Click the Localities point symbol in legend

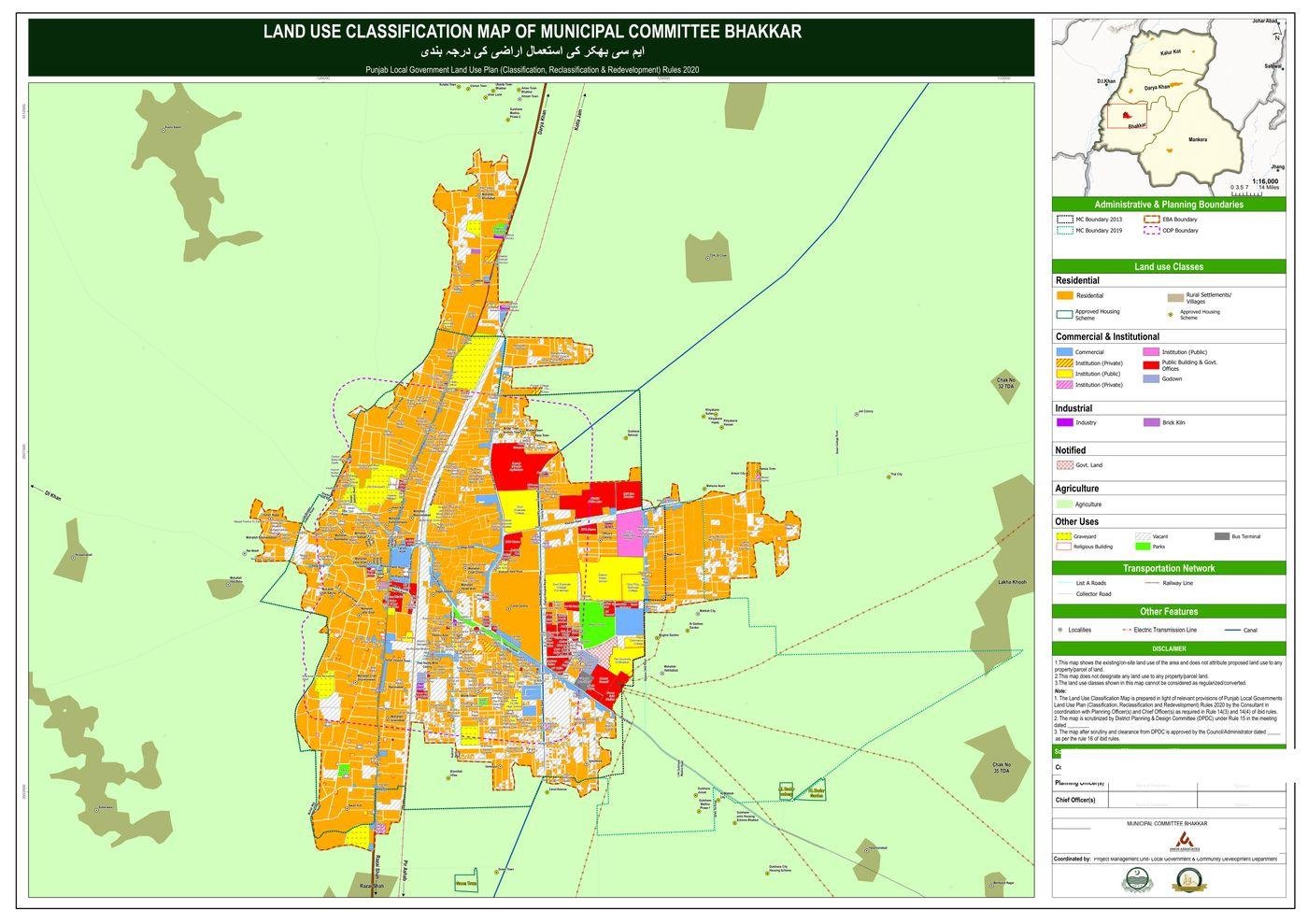coord(1060,630)
